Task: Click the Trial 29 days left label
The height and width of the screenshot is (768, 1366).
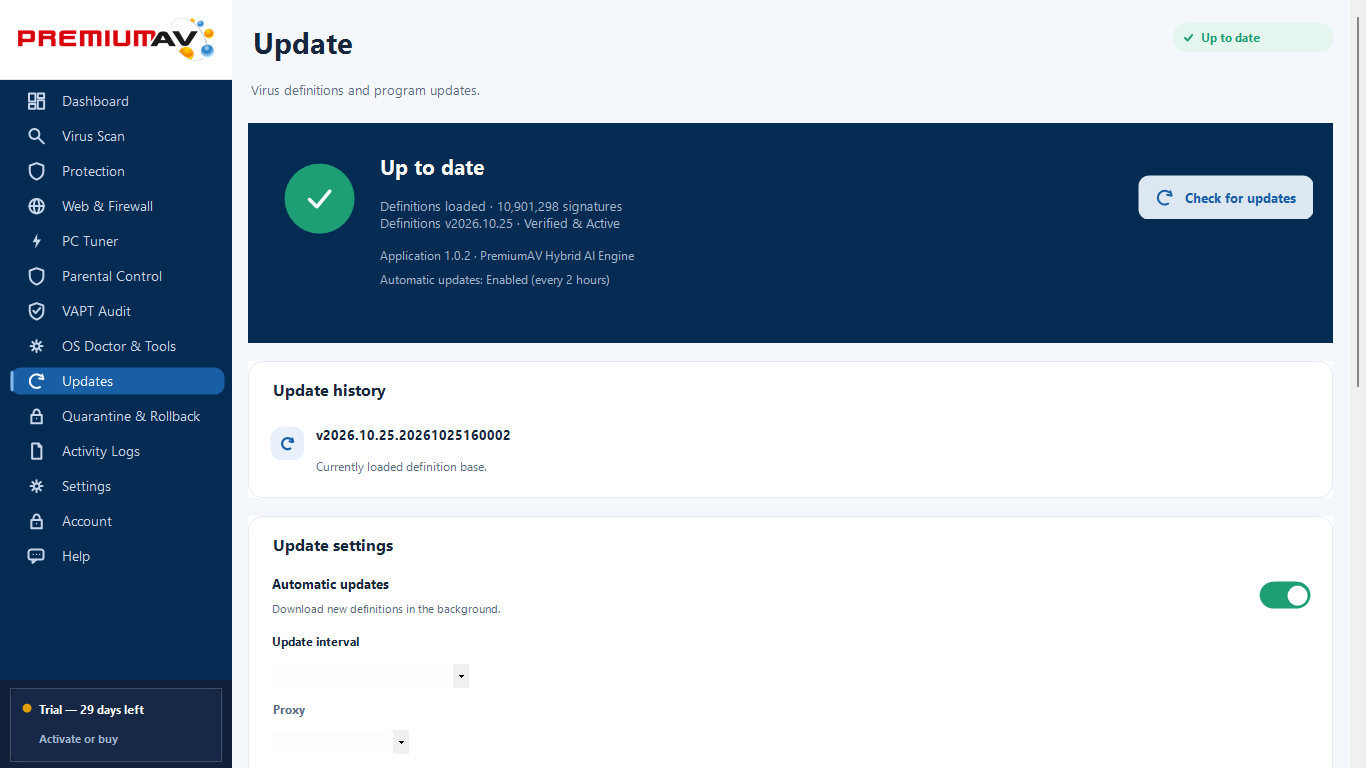Action: coord(91,710)
